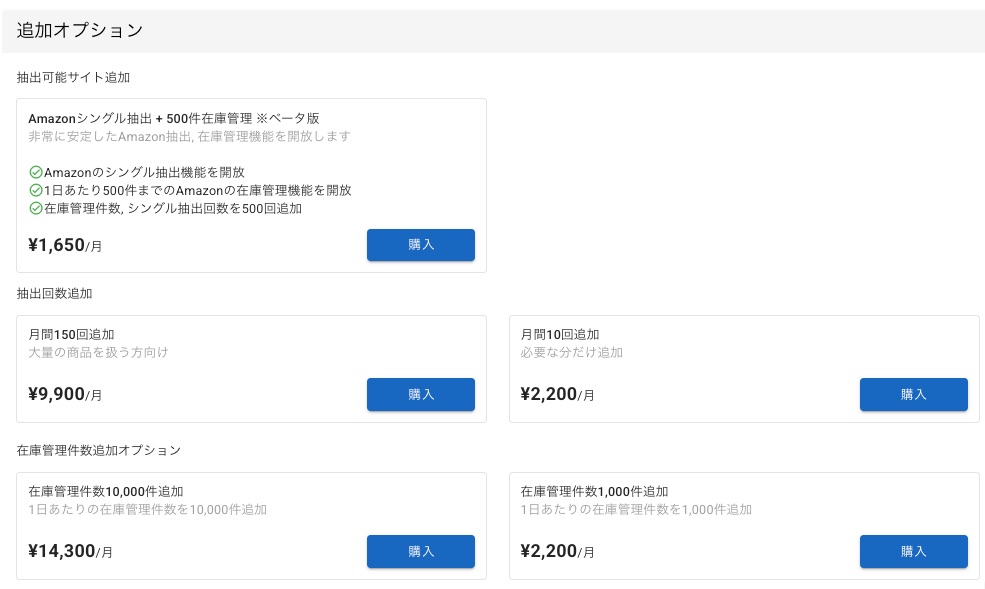Click the check icon beside Amazonのシングル抽出機能を開放
The image size is (985, 589).
point(36,172)
